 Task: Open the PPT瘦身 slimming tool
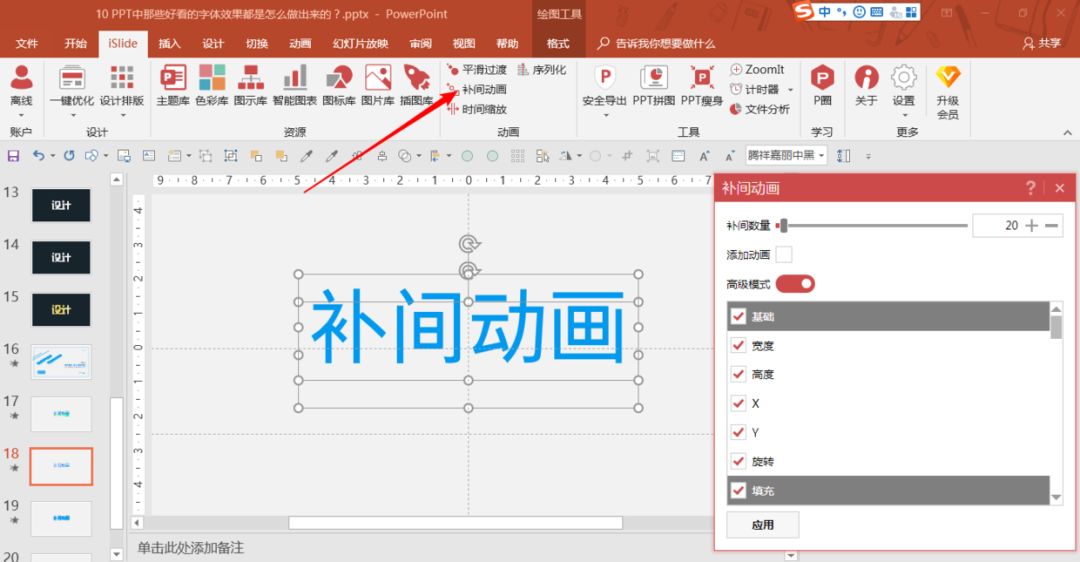point(702,85)
